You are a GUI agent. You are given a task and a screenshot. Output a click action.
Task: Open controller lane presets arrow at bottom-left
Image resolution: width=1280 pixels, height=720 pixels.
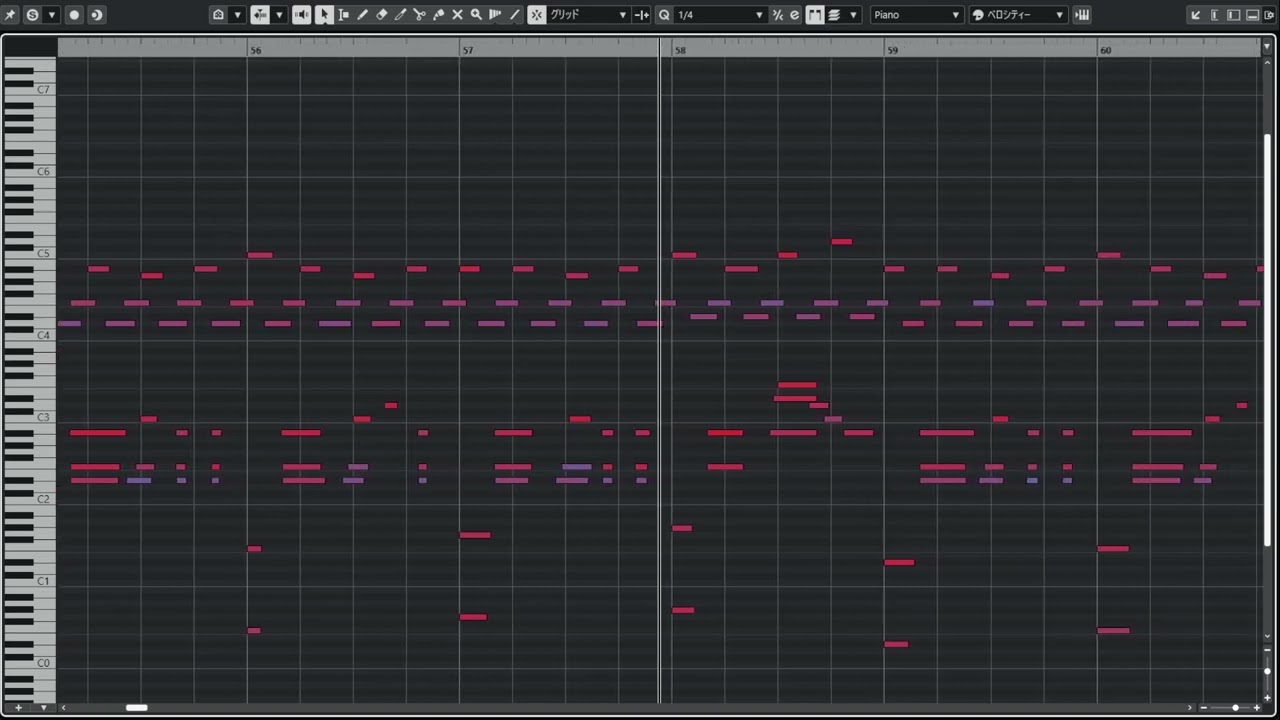[43, 708]
